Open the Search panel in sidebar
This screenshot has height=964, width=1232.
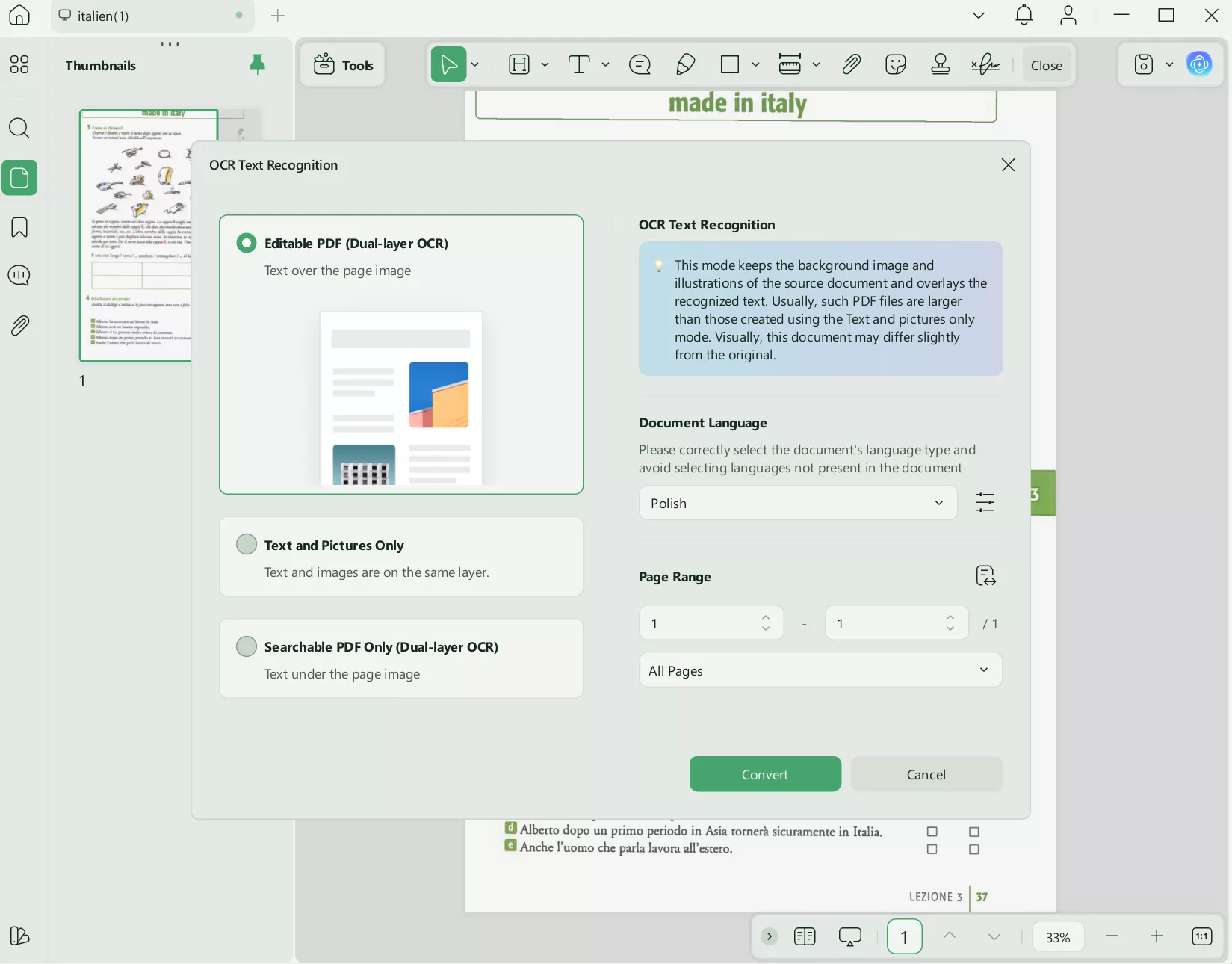point(19,129)
